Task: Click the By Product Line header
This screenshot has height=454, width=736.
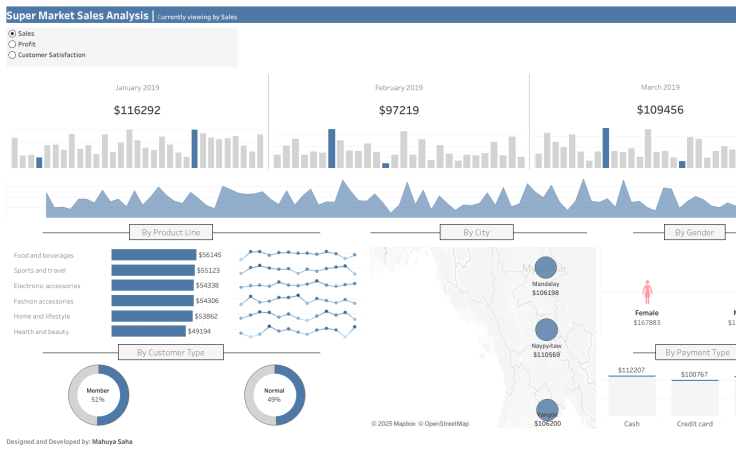Action: pyautogui.click(x=171, y=233)
